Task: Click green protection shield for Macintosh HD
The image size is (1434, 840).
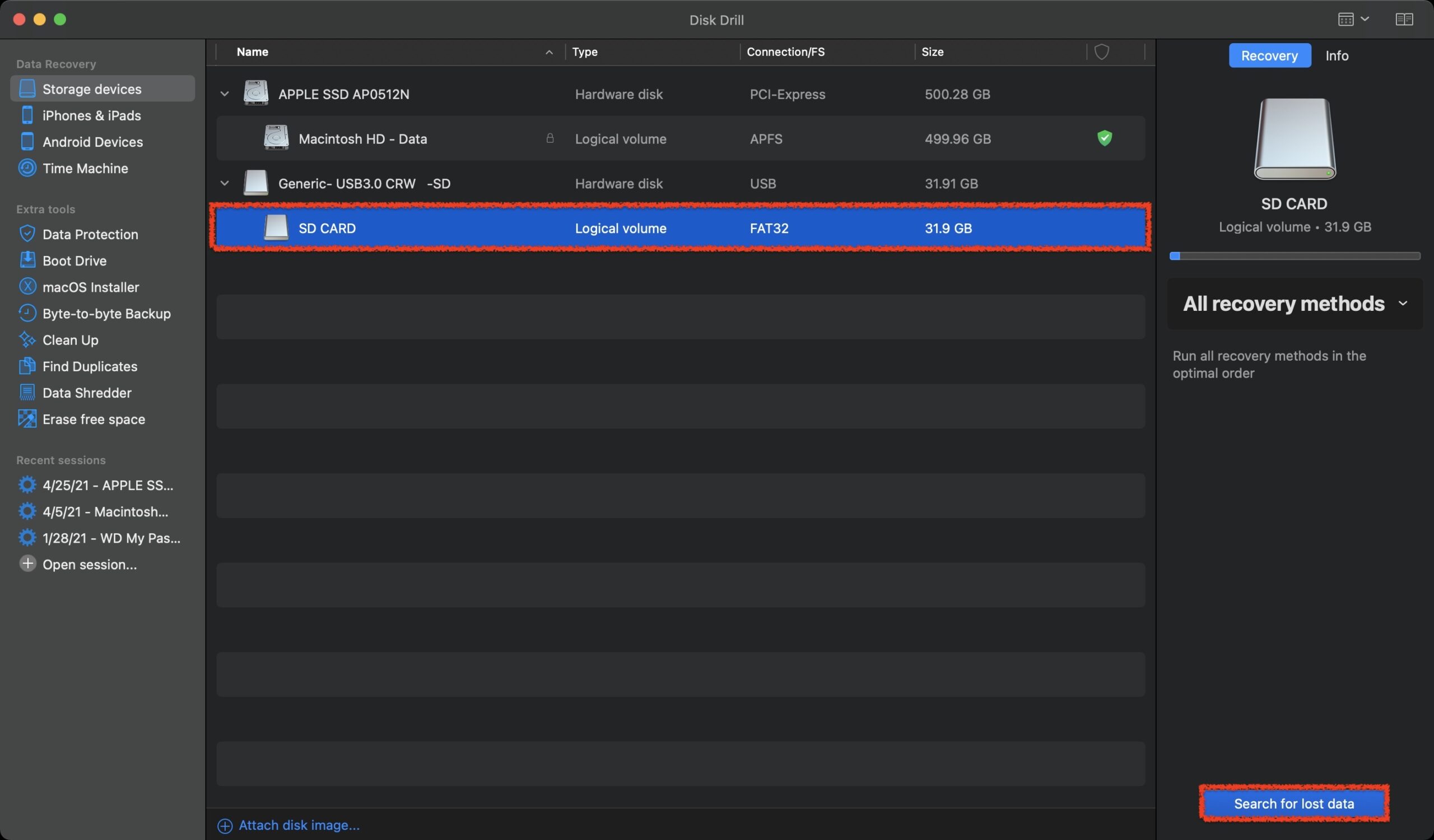Action: pos(1105,138)
